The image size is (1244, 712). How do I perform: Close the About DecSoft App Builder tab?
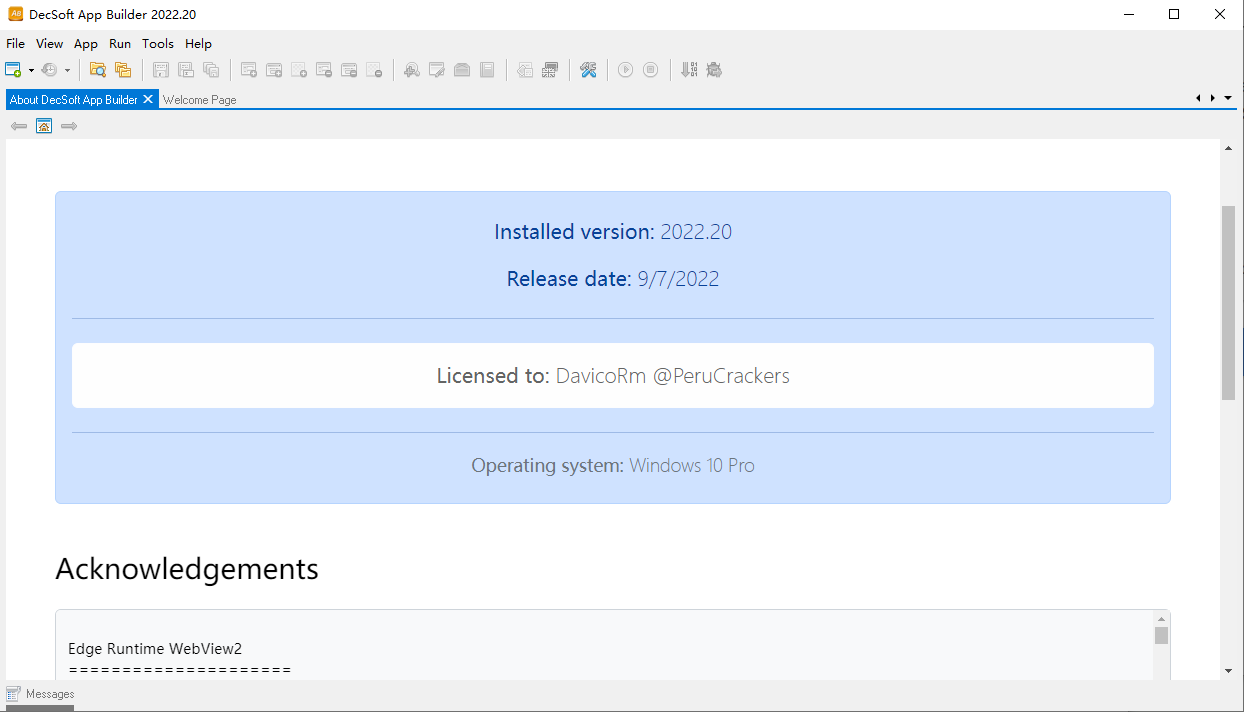(148, 99)
